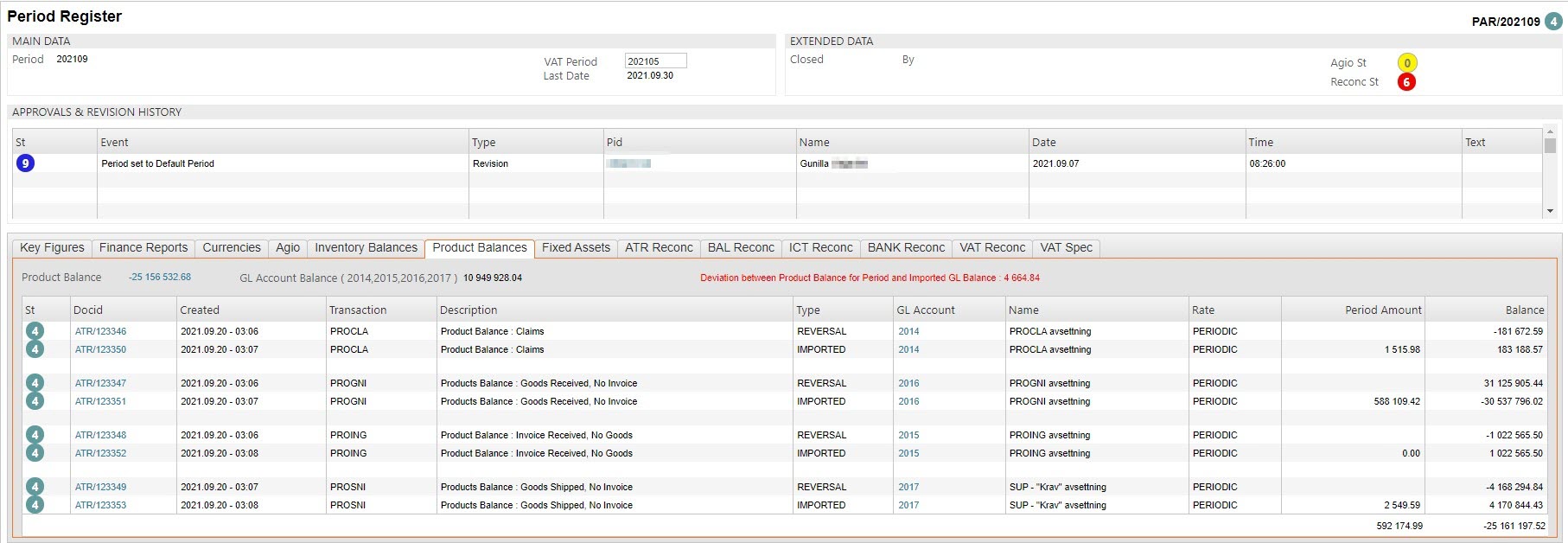Click the Product Balance amount -25 156 532.68
1568x543 pixels.
160,278
